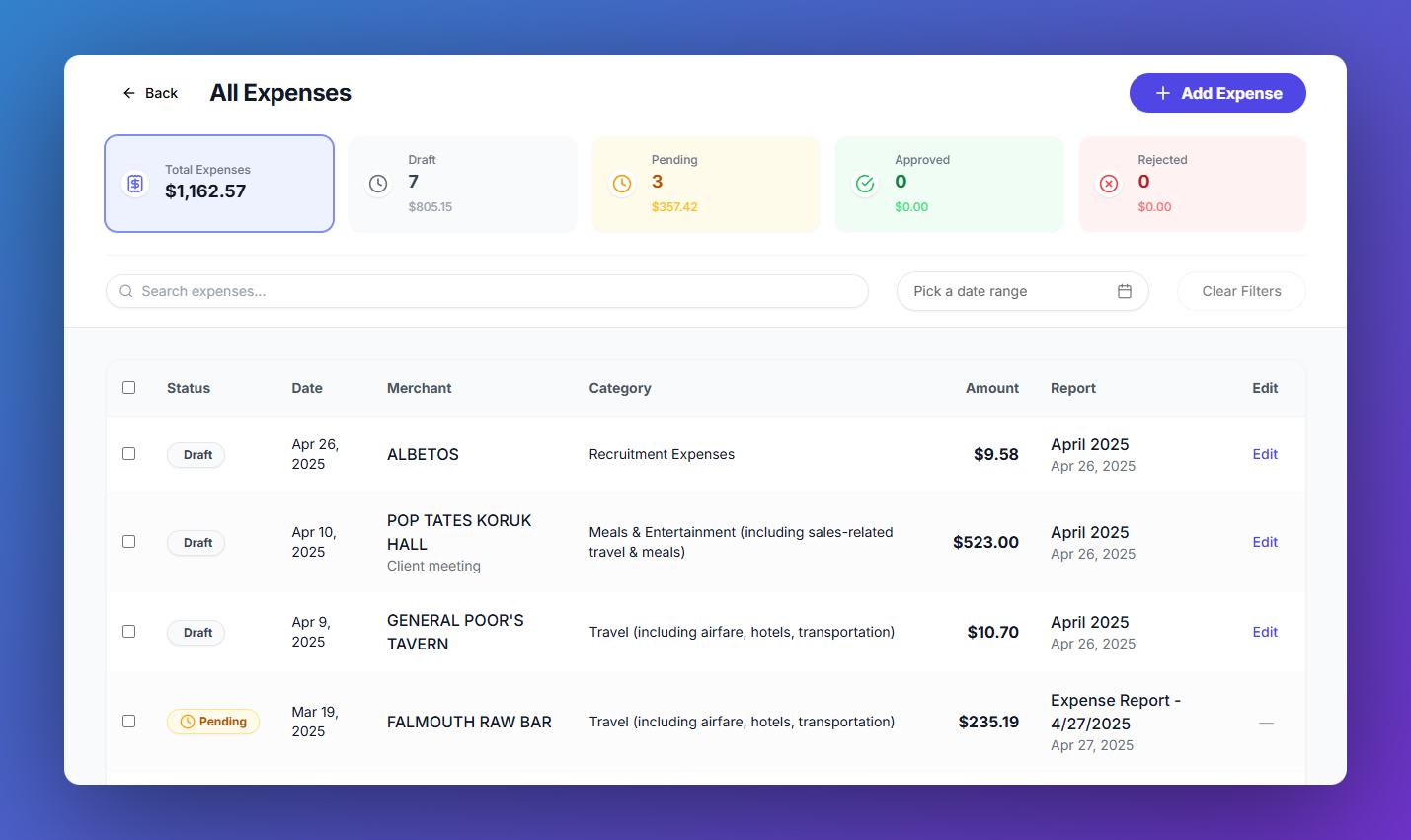Check the ALBETOS expense row checkbox
This screenshot has height=840, width=1411.
[128, 453]
